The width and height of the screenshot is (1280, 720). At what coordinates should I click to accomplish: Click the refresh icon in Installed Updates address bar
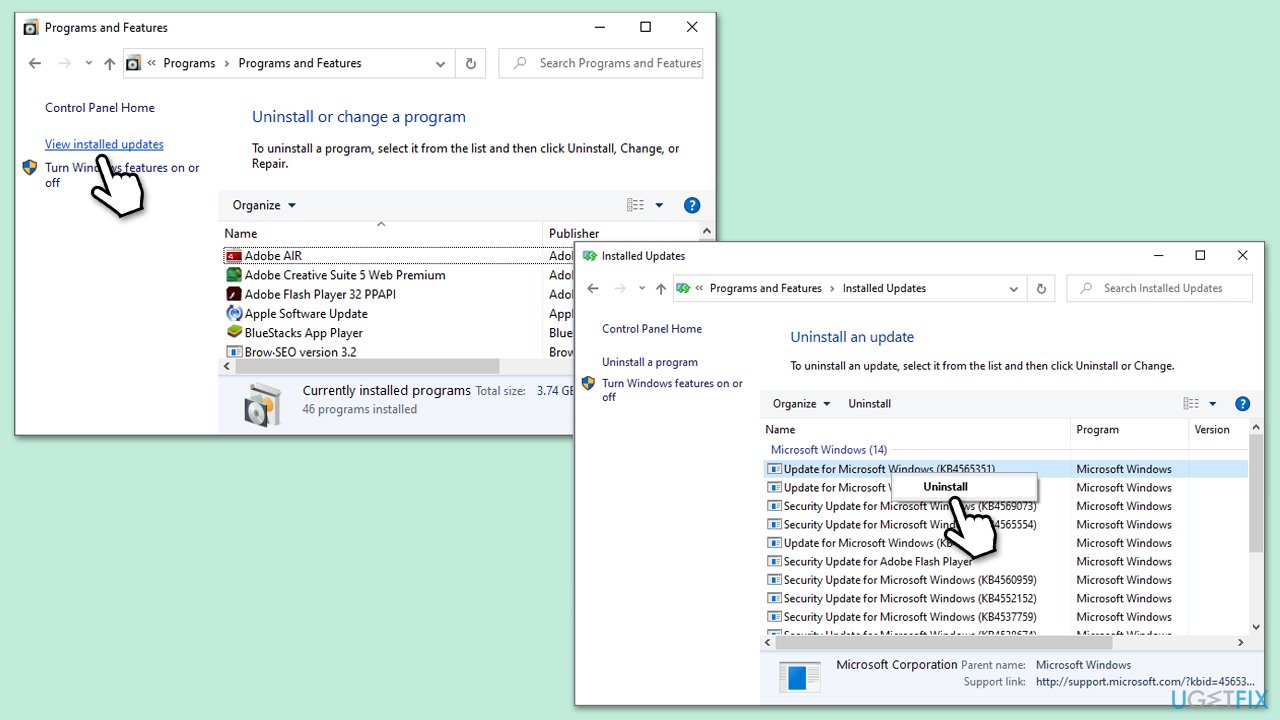click(1040, 288)
